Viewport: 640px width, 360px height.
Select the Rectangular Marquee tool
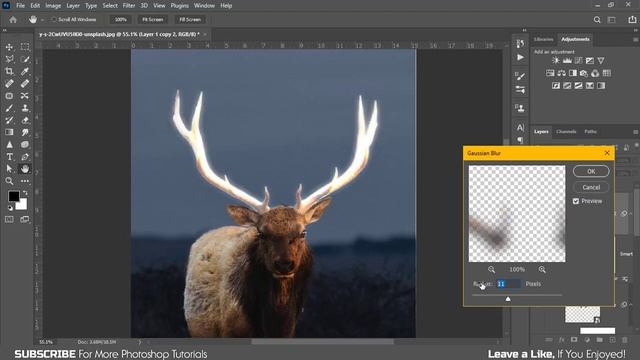click(x=25, y=47)
